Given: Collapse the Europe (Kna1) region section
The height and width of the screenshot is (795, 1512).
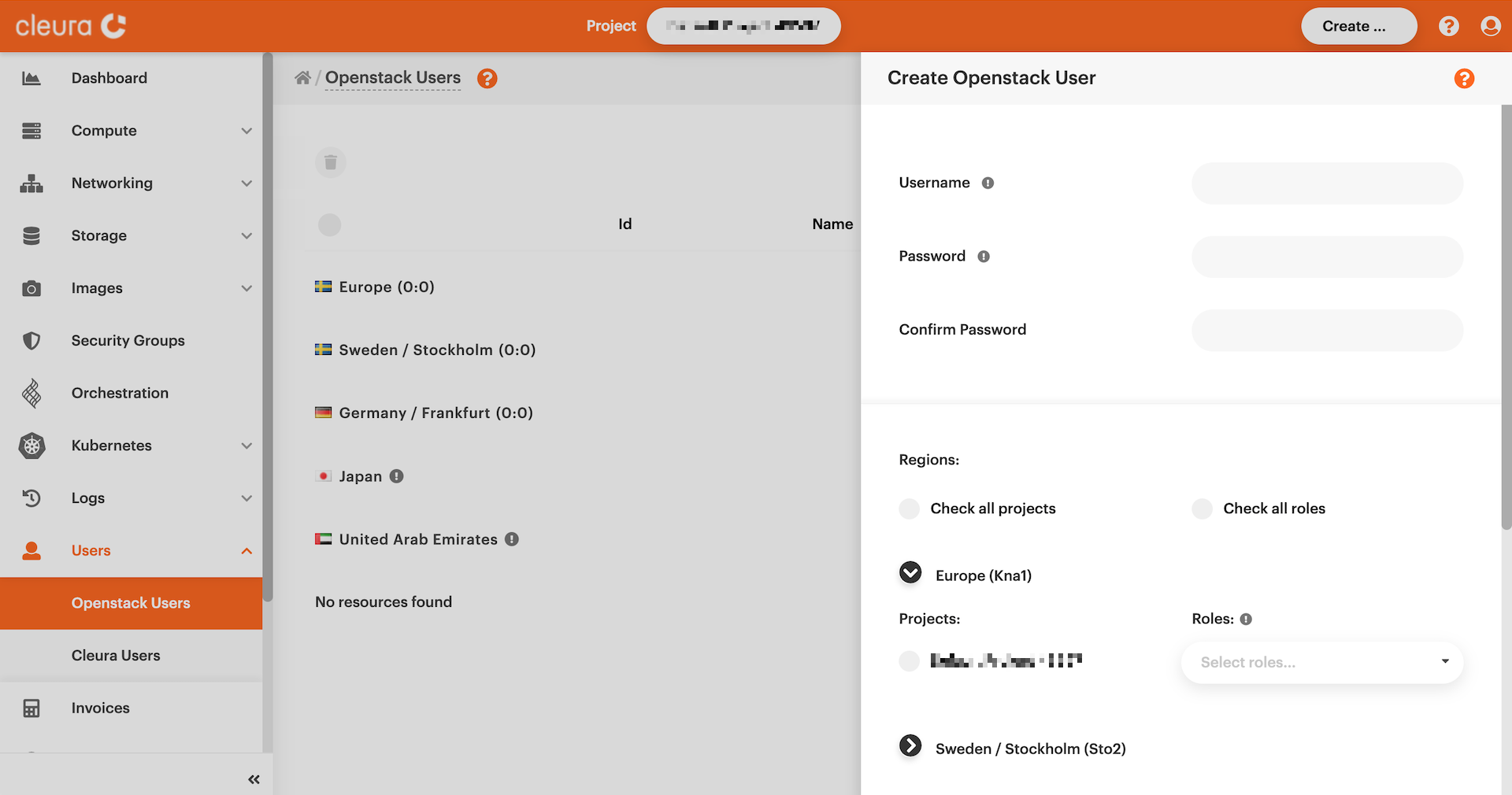Looking at the screenshot, I should click(910, 573).
